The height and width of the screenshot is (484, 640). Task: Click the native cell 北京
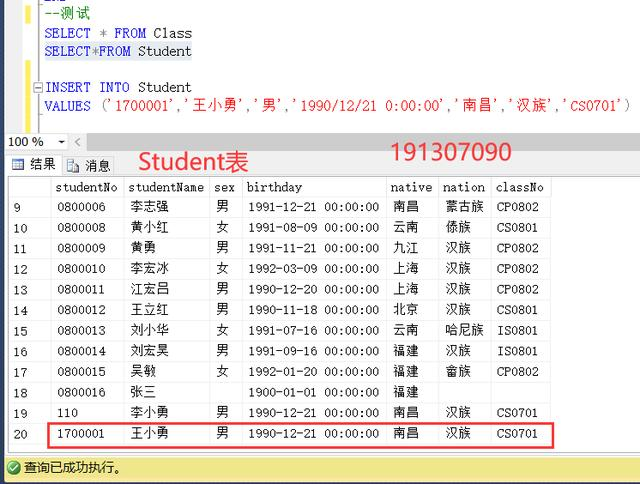click(412, 310)
